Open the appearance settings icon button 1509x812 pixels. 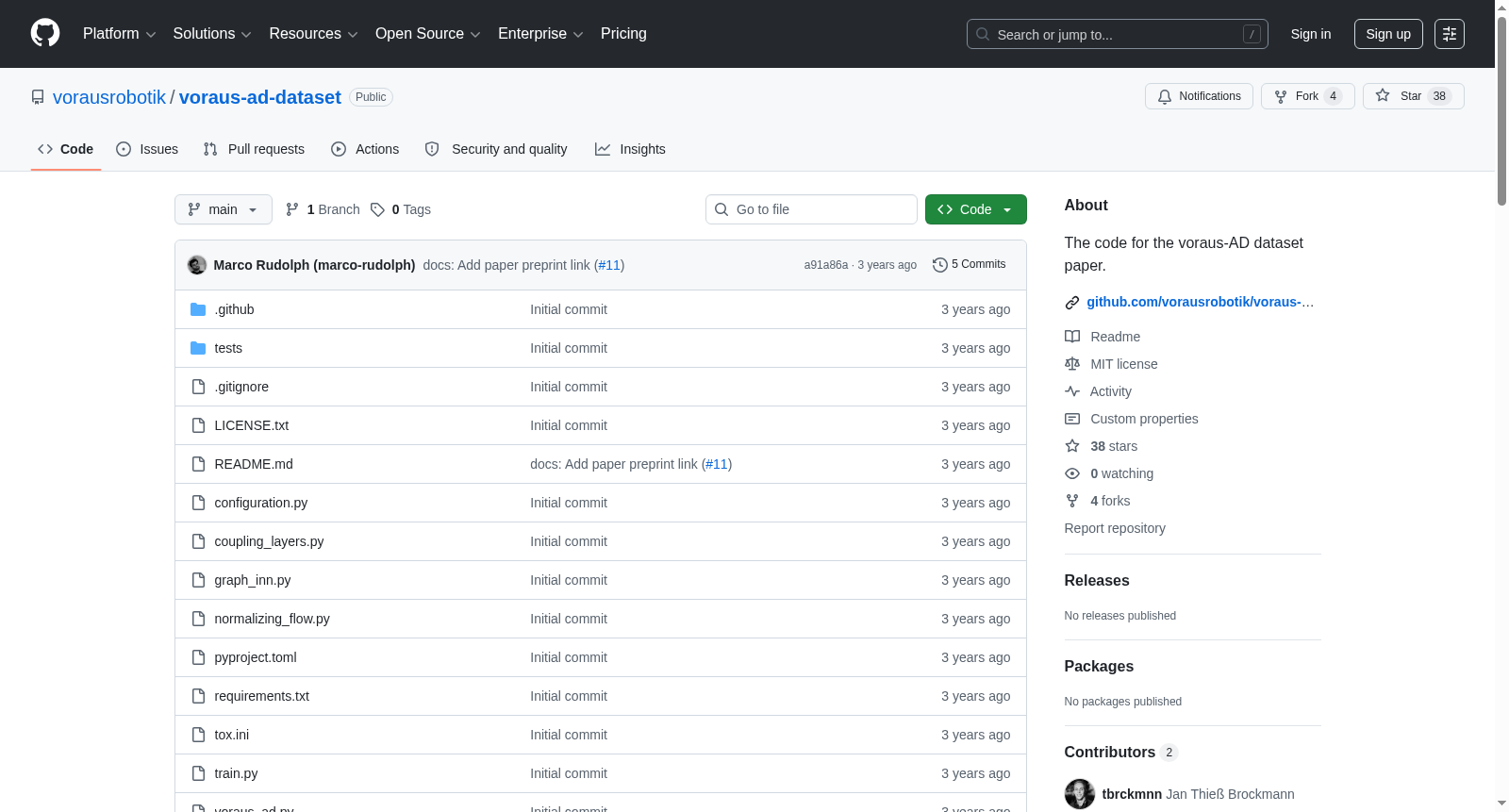pos(1449,34)
